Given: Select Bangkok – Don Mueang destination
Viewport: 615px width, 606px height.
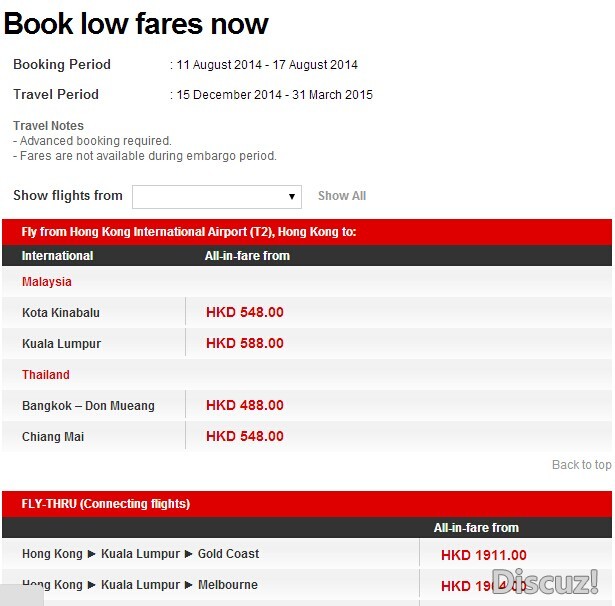Looking at the screenshot, I should (x=88, y=406).
